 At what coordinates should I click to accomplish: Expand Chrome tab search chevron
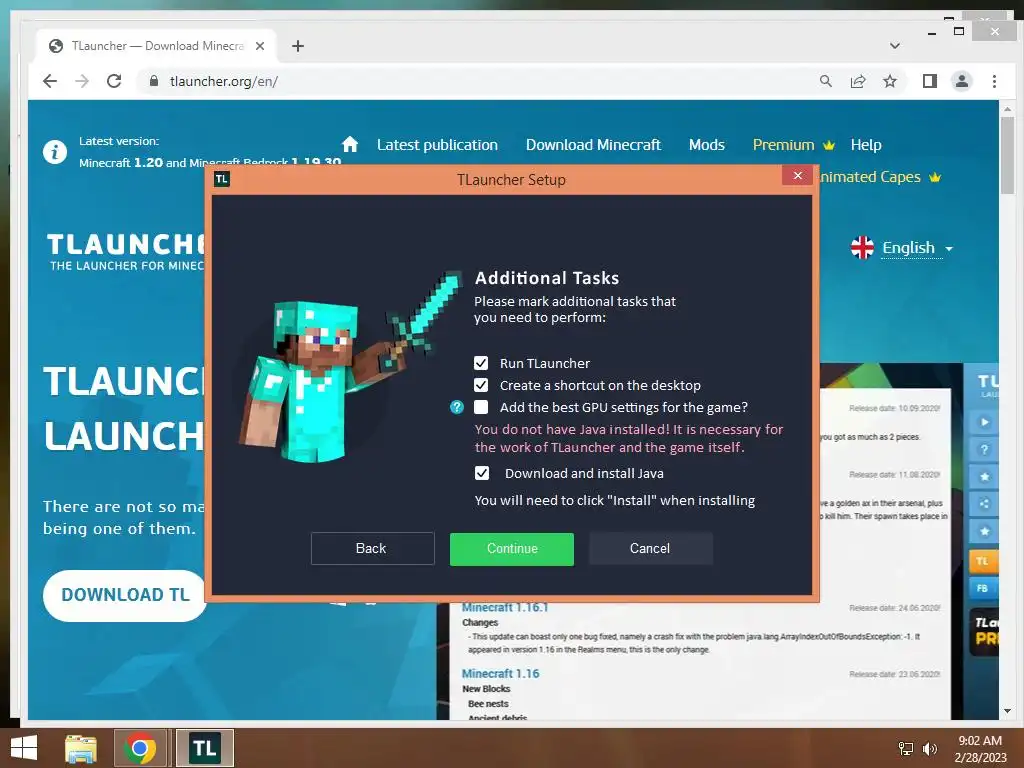tap(895, 46)
